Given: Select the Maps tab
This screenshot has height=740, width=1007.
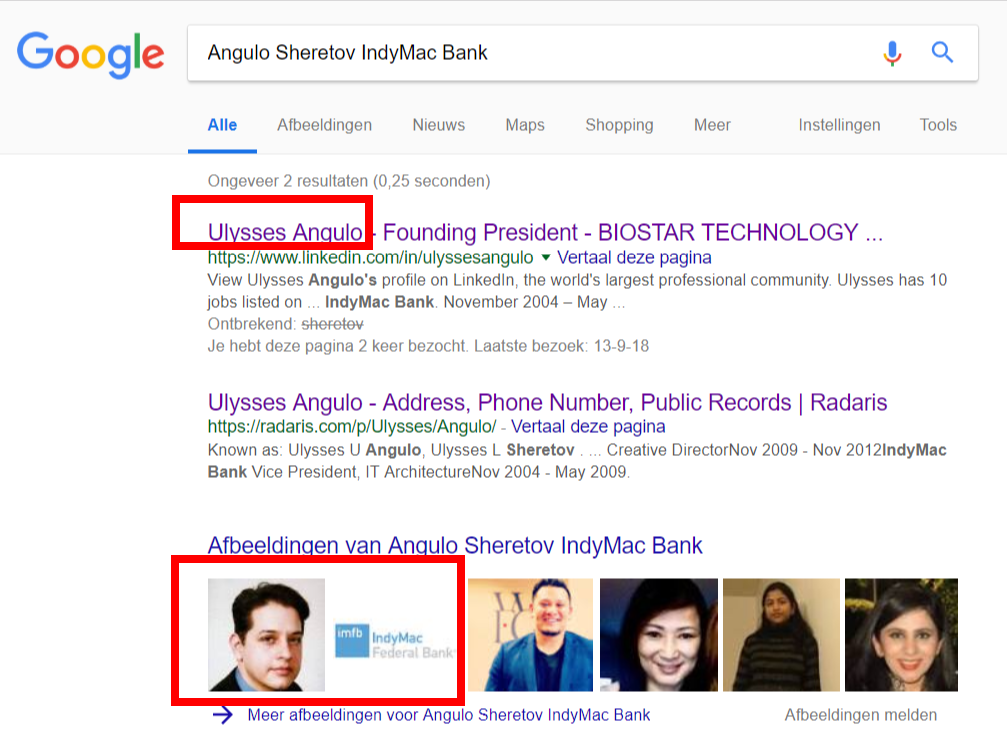Looking at the screenshot, I should pyautogui.click(x=525, y=125).
